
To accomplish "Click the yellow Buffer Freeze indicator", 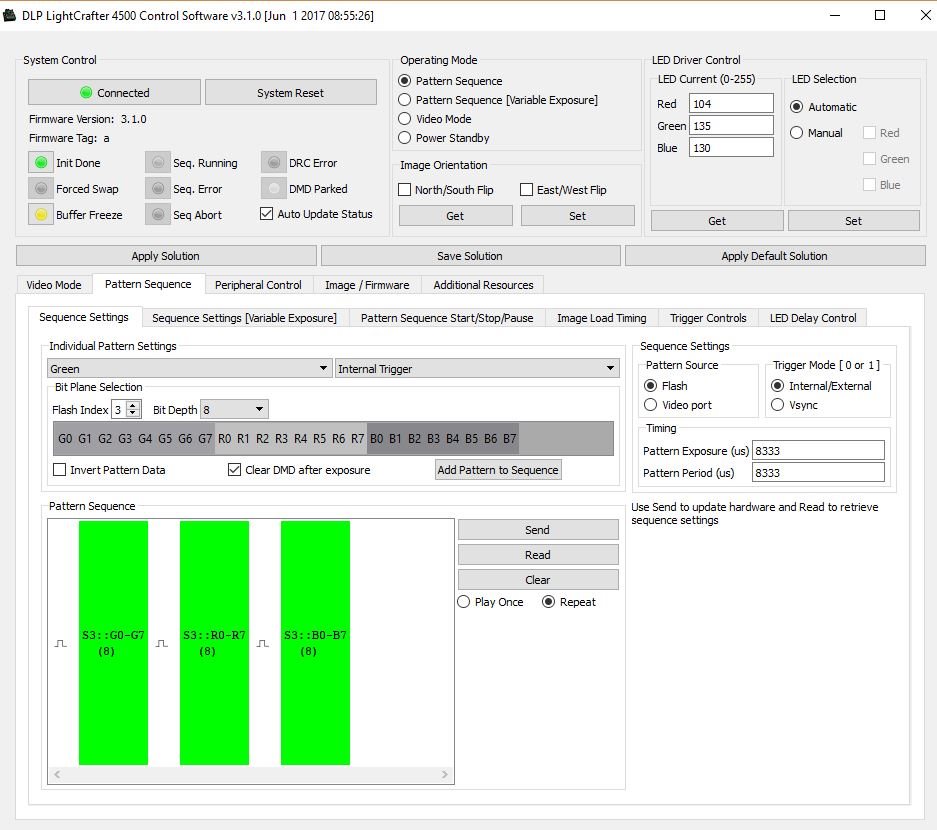I will (41, 215).
